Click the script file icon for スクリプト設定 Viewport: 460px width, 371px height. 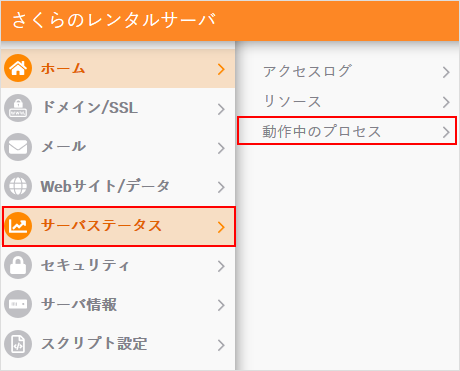coord(18,344)
